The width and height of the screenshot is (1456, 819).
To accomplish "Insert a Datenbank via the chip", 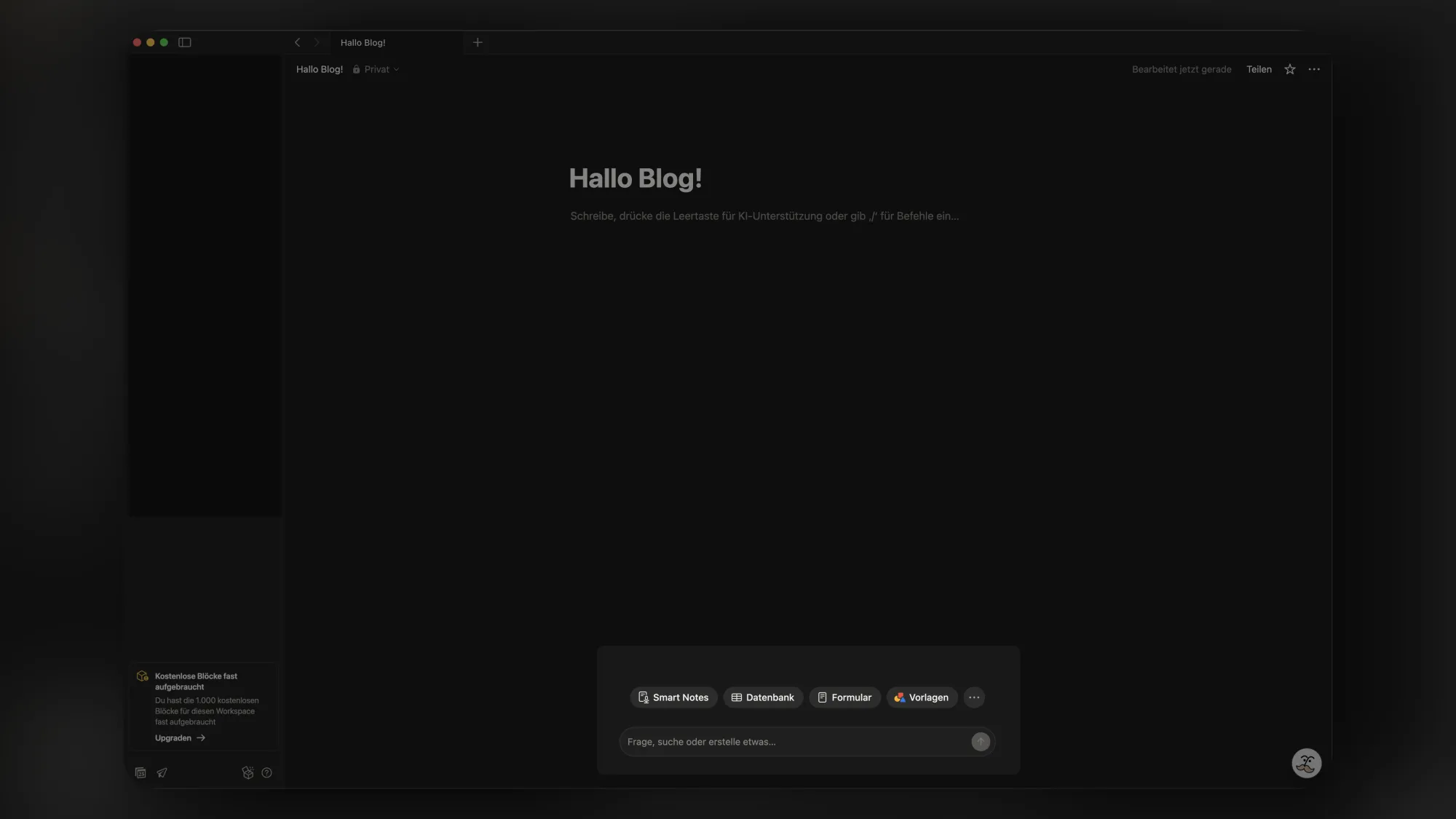I will point(763,697).
